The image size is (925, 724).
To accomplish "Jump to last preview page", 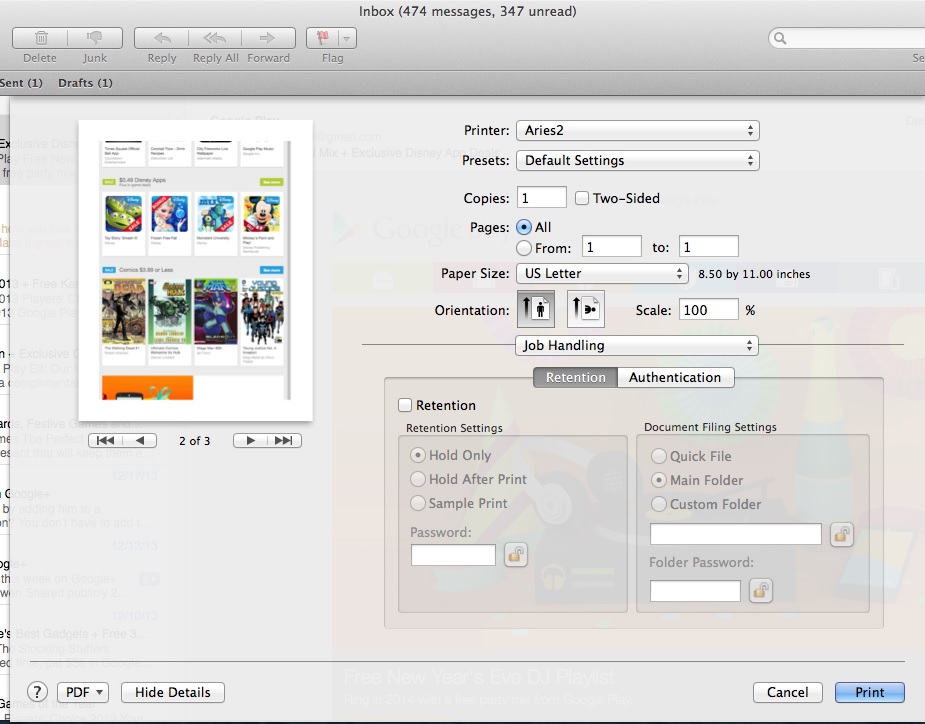I will (x=284, y=440).
